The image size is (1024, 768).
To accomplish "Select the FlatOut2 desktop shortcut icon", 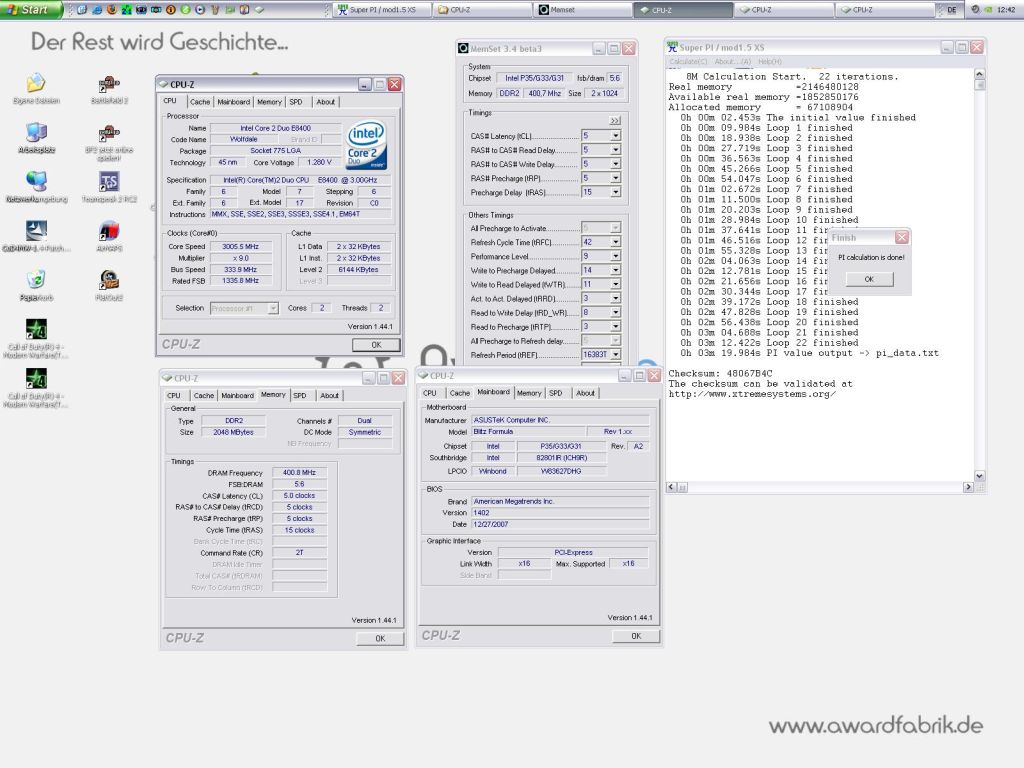I will point(109,280).
